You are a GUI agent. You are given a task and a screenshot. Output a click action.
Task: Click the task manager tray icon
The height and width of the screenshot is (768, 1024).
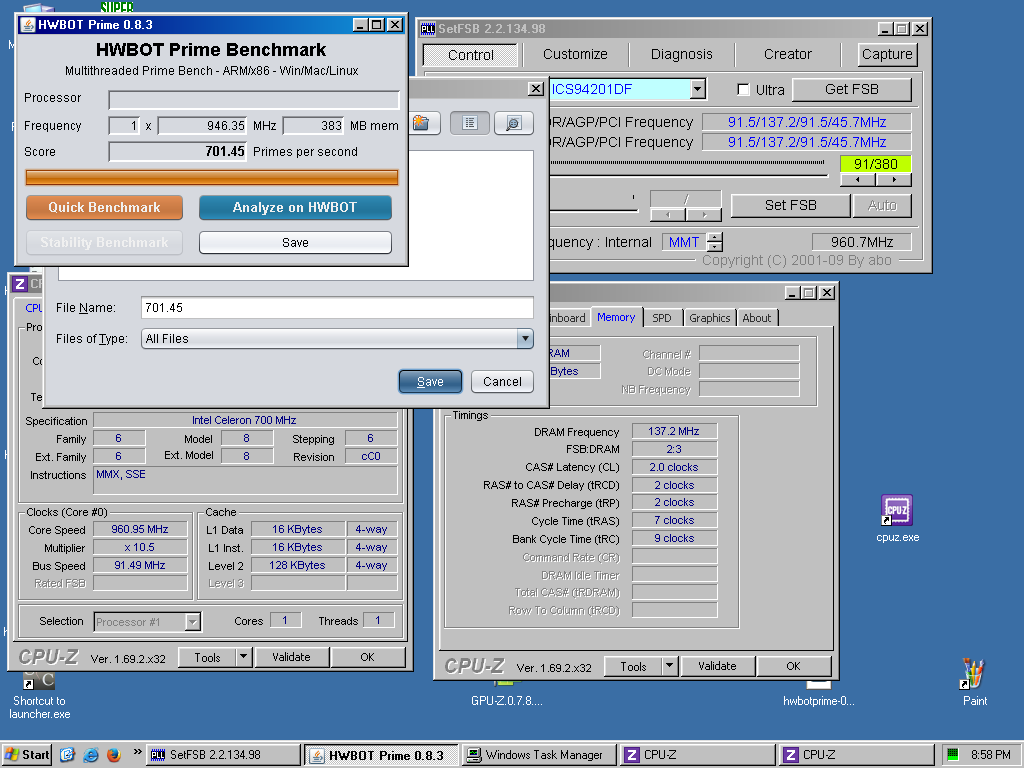[x=953, y=754]
